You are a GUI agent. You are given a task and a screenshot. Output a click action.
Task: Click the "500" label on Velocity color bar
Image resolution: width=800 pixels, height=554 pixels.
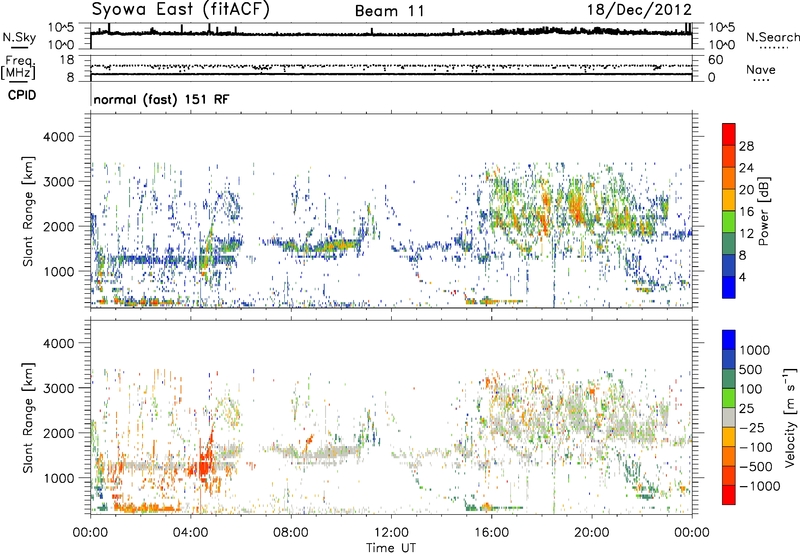coord(750,369)
